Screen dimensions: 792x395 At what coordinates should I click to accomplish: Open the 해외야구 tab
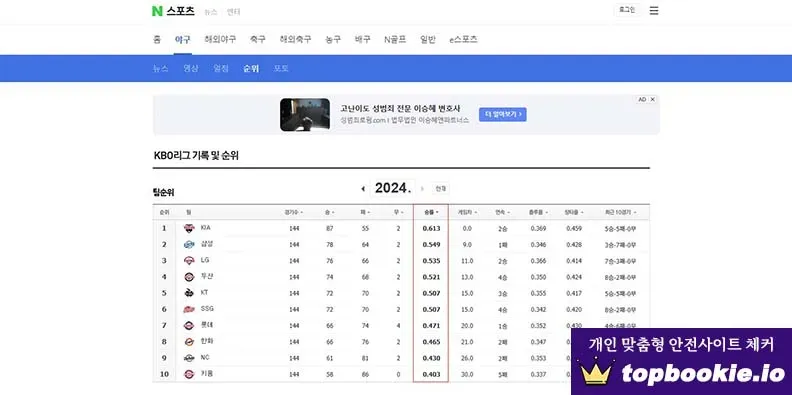tap(220, 39)
